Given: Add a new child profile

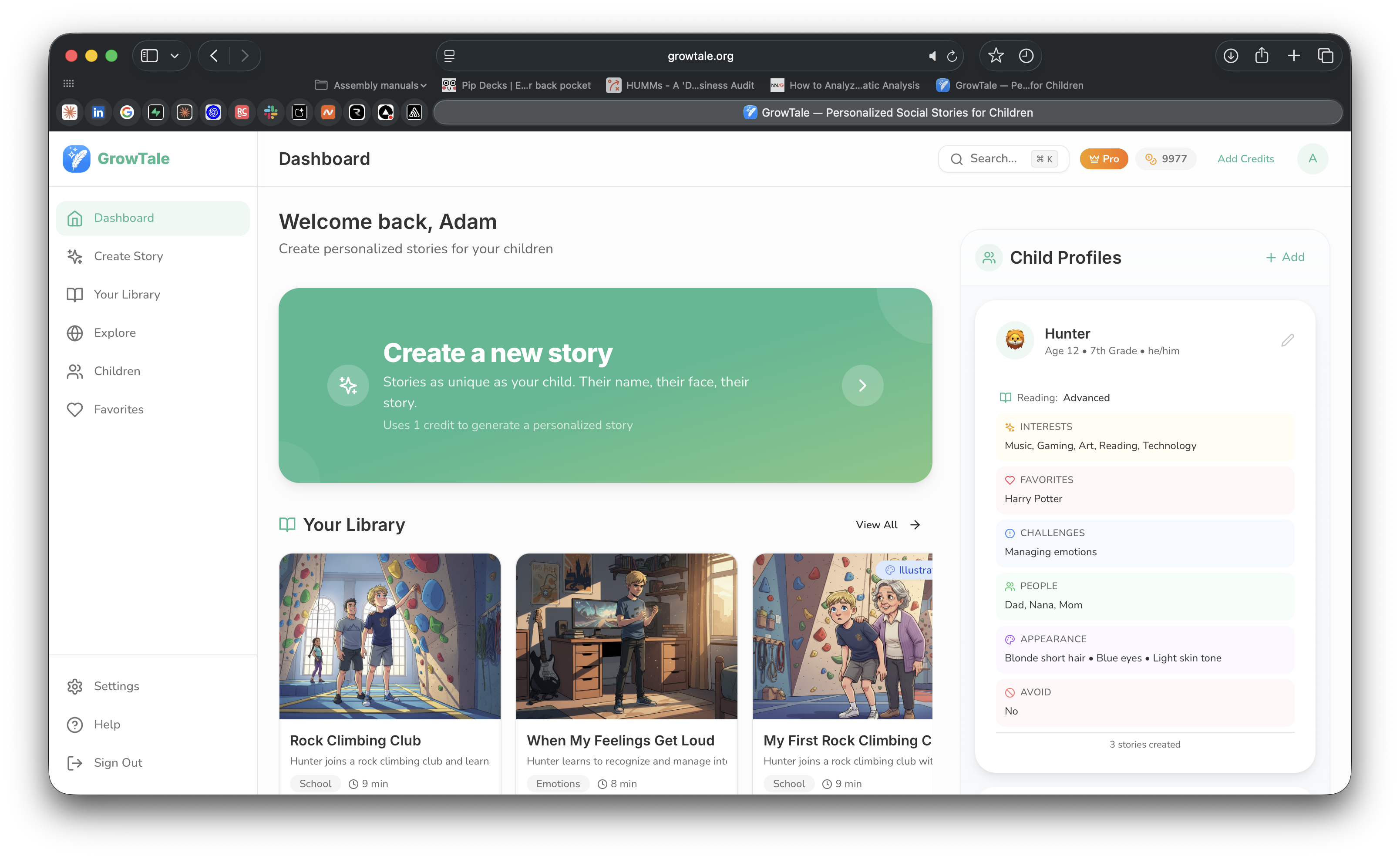Looking at the screenshot, I should click(1285, 257).
